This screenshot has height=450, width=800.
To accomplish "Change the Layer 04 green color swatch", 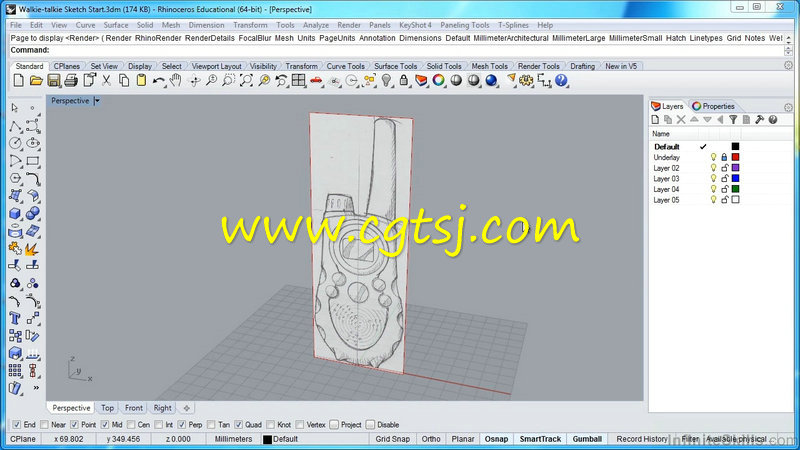I will click(735, 189).
